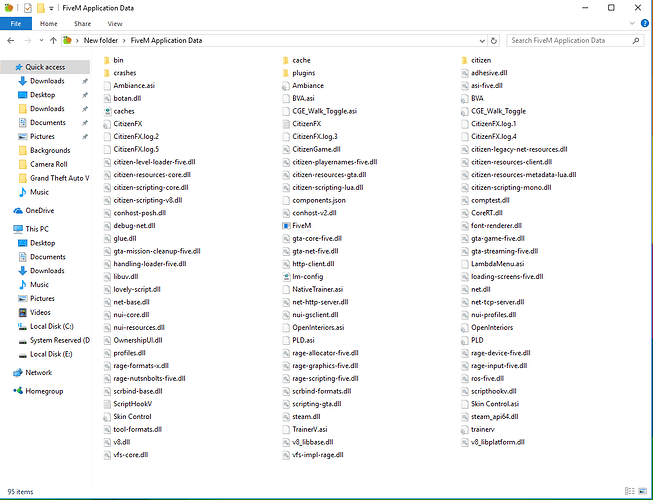Open the Share ribbon tab
The height and width of the screenshot is (500, 653).
(82, 24)
